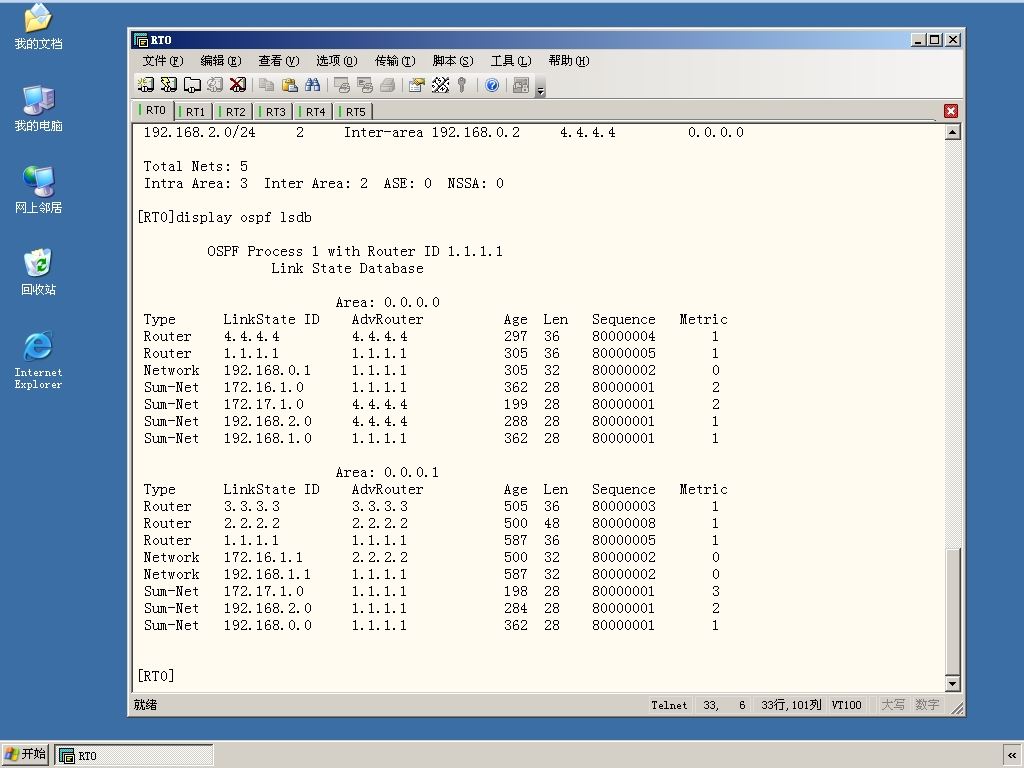Select Internet Explorer desktop icon
The width and height of the screenshot is (1024, 768).
coord(38,360)
